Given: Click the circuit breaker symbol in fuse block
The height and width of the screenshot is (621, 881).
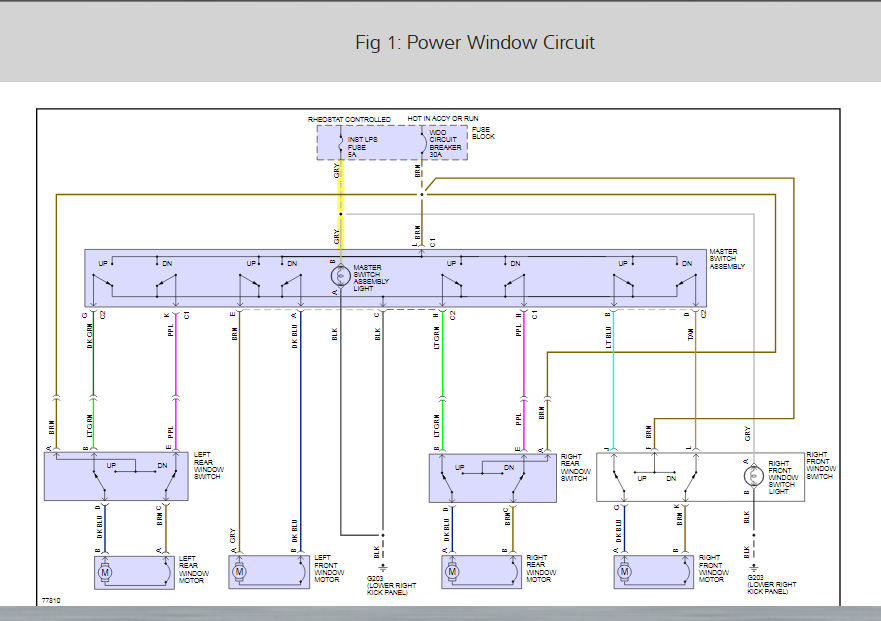Looking at the screenshot, I should click(423, 143).
